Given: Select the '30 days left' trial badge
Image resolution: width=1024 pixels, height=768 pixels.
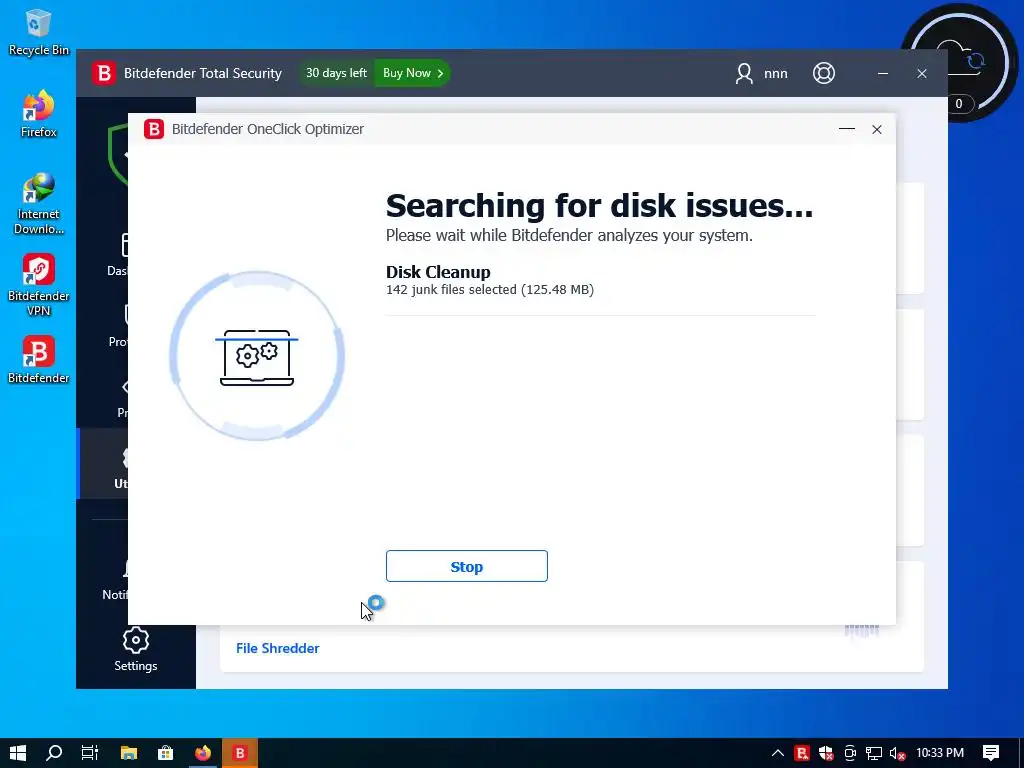Looking at the screenshot, I should tap(336, 73).
